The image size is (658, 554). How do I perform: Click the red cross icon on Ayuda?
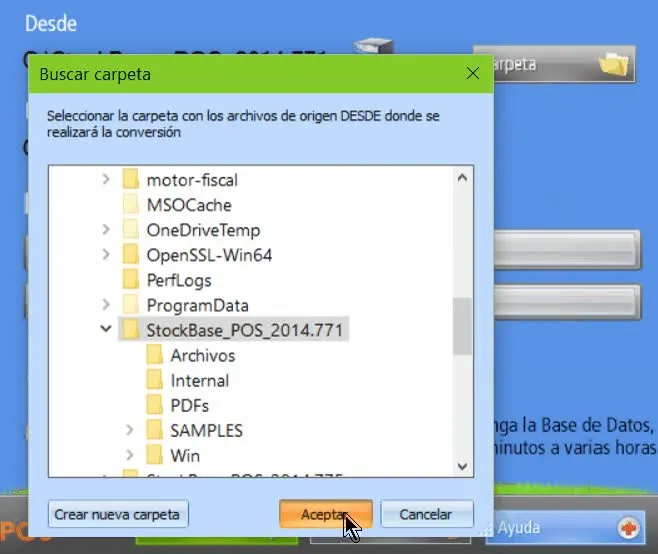click(629, 528)
